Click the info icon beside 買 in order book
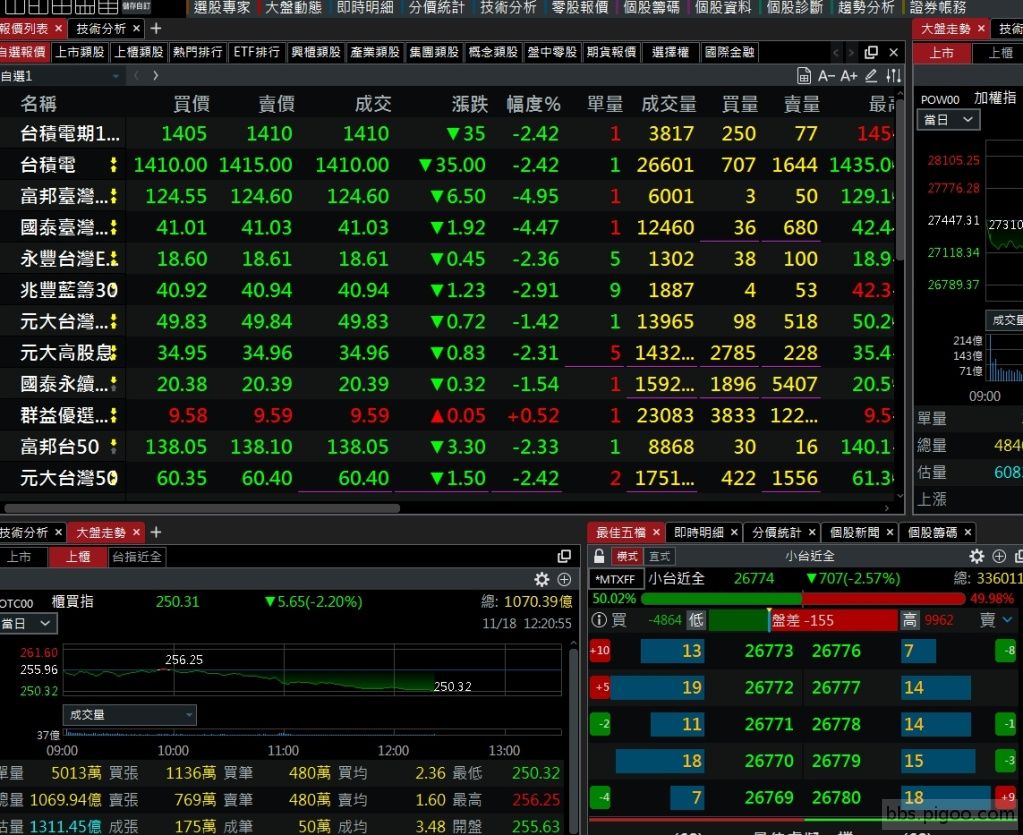1023x835 pixels. pyautogui.click(x=597, y=620)
